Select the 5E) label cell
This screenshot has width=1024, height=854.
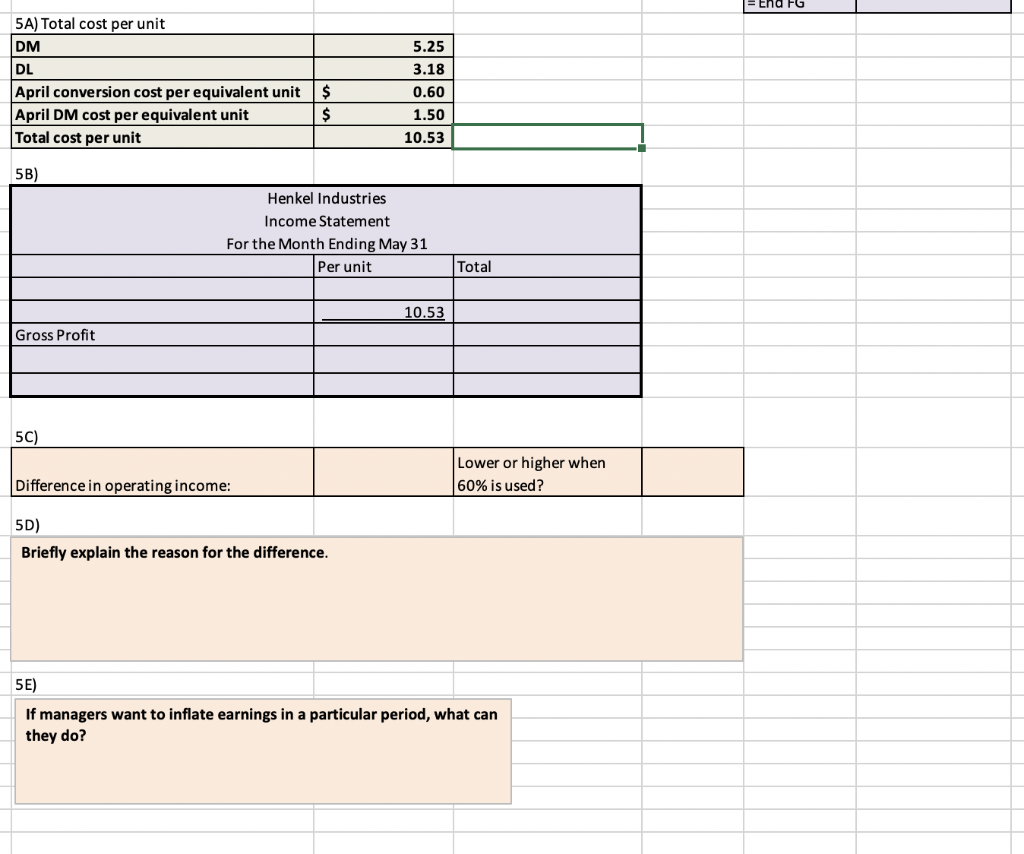(162, 684)
